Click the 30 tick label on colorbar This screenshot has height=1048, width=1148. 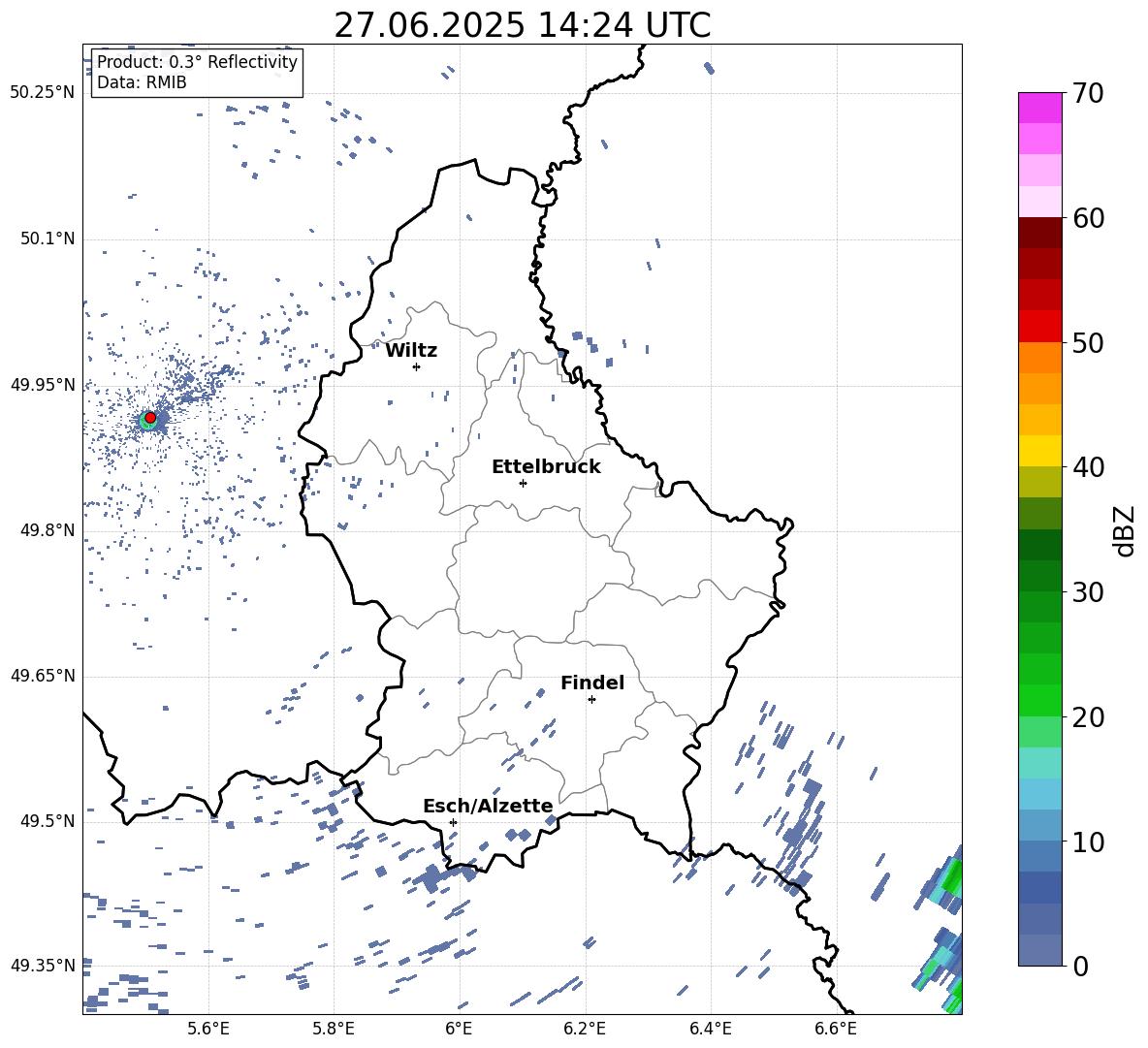(1088, 592)
